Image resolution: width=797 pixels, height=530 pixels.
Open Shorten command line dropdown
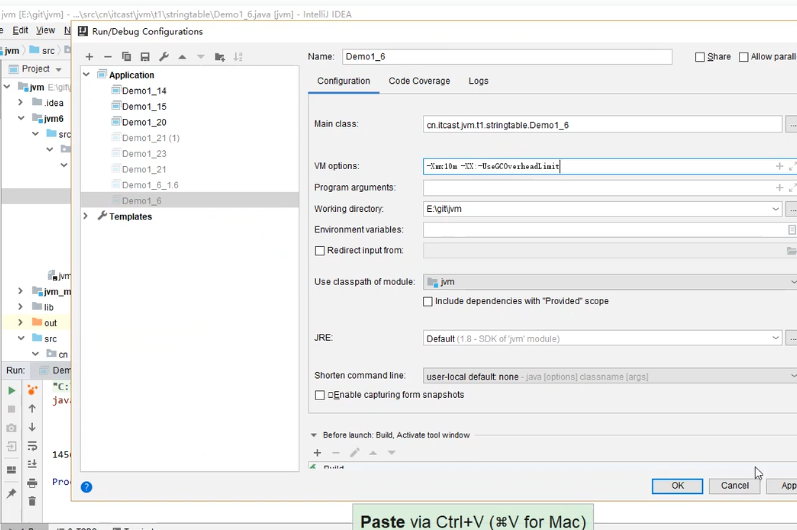793,376
